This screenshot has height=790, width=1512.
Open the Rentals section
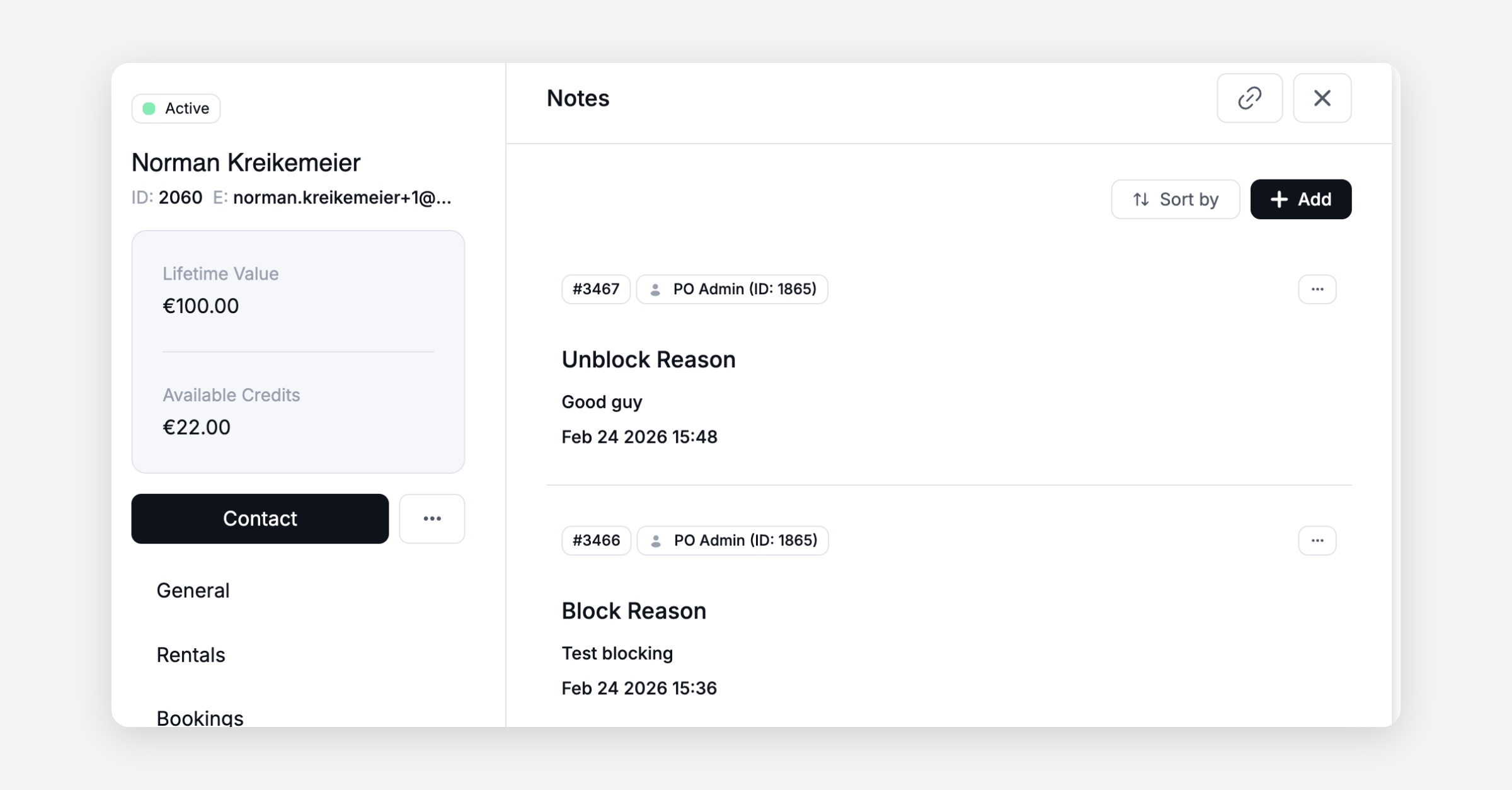191,655
